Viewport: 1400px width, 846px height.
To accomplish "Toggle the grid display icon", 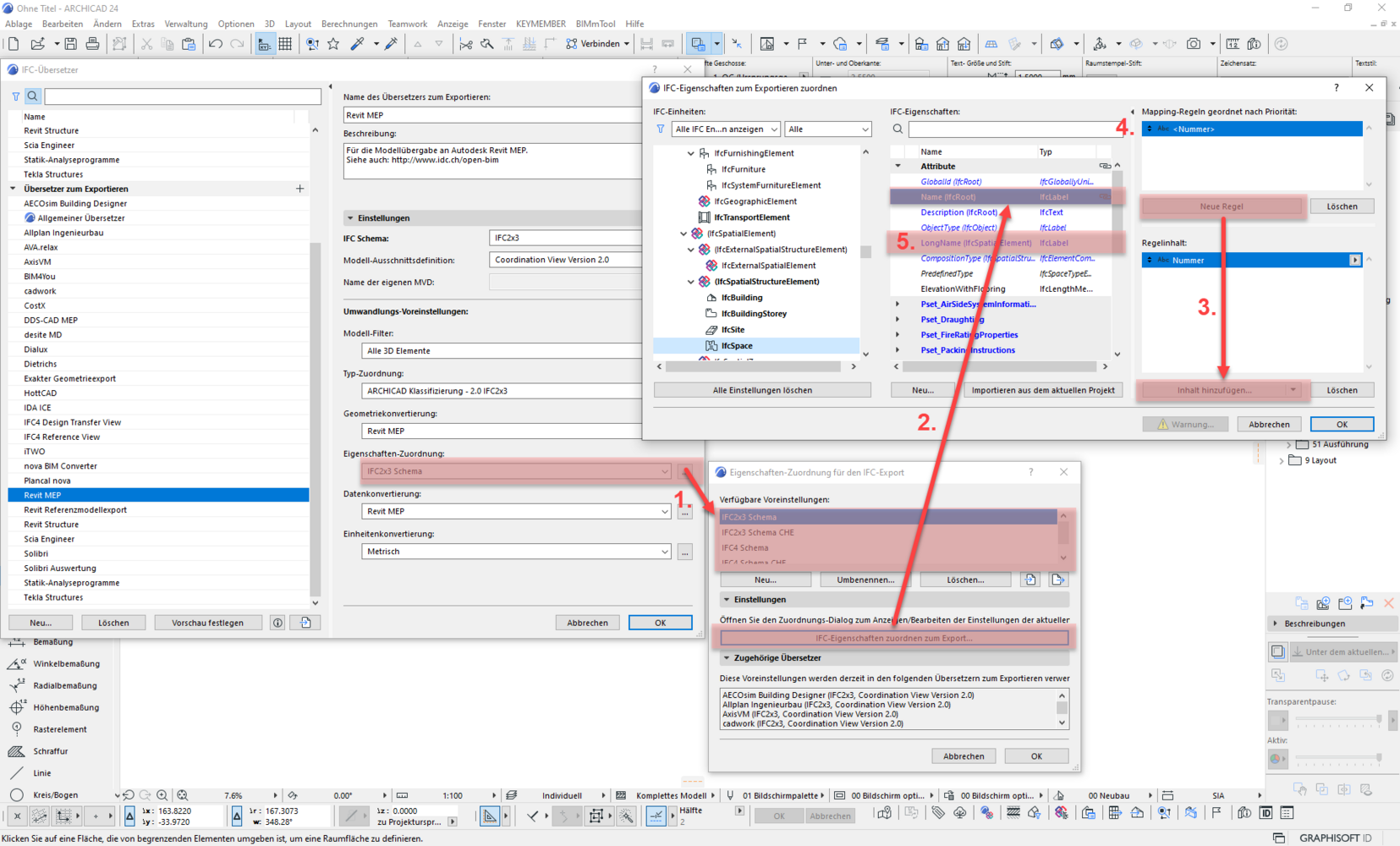I will [x=285, y=44].
